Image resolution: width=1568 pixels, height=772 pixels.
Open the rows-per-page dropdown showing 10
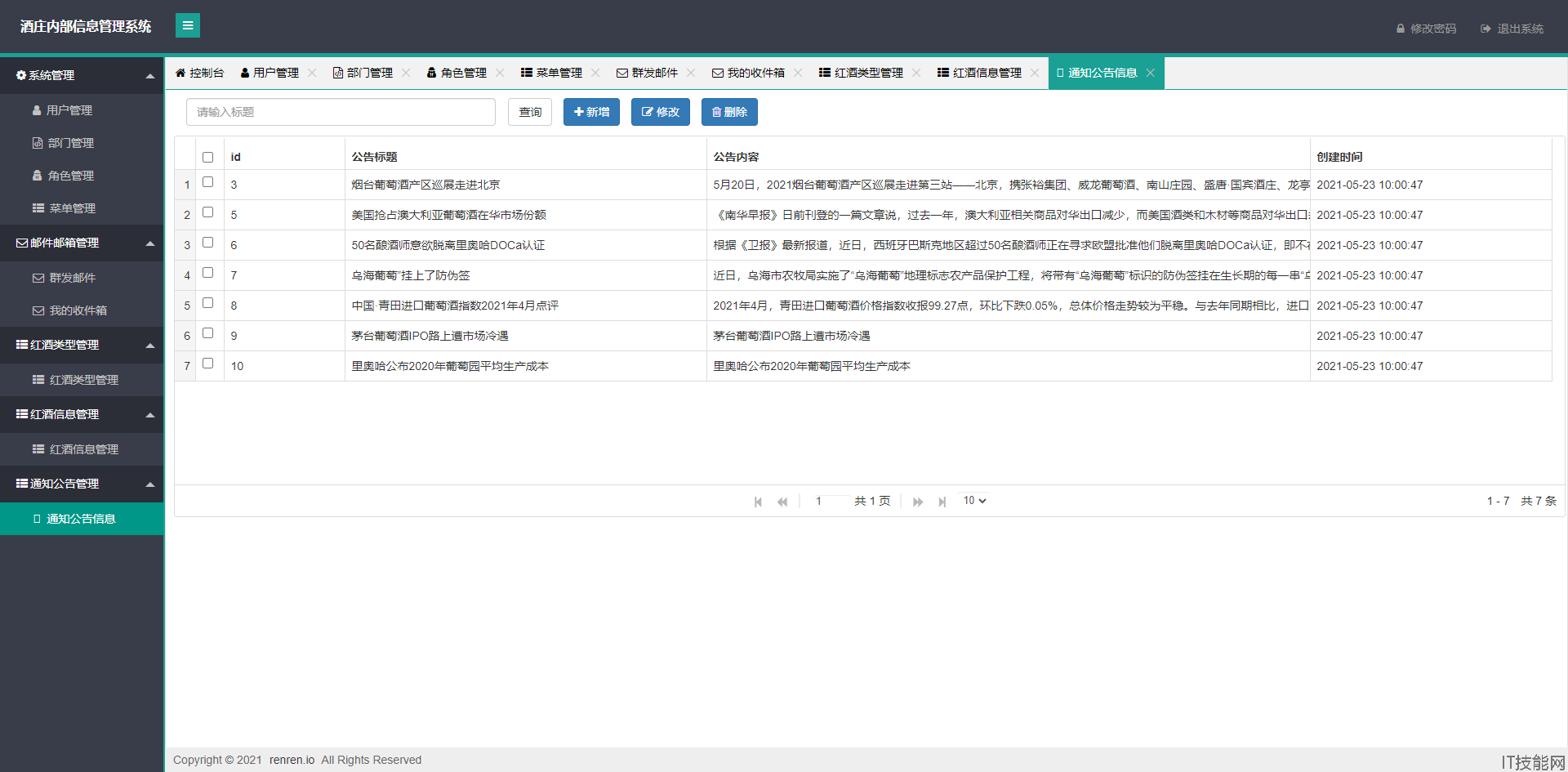pos(974,501)
